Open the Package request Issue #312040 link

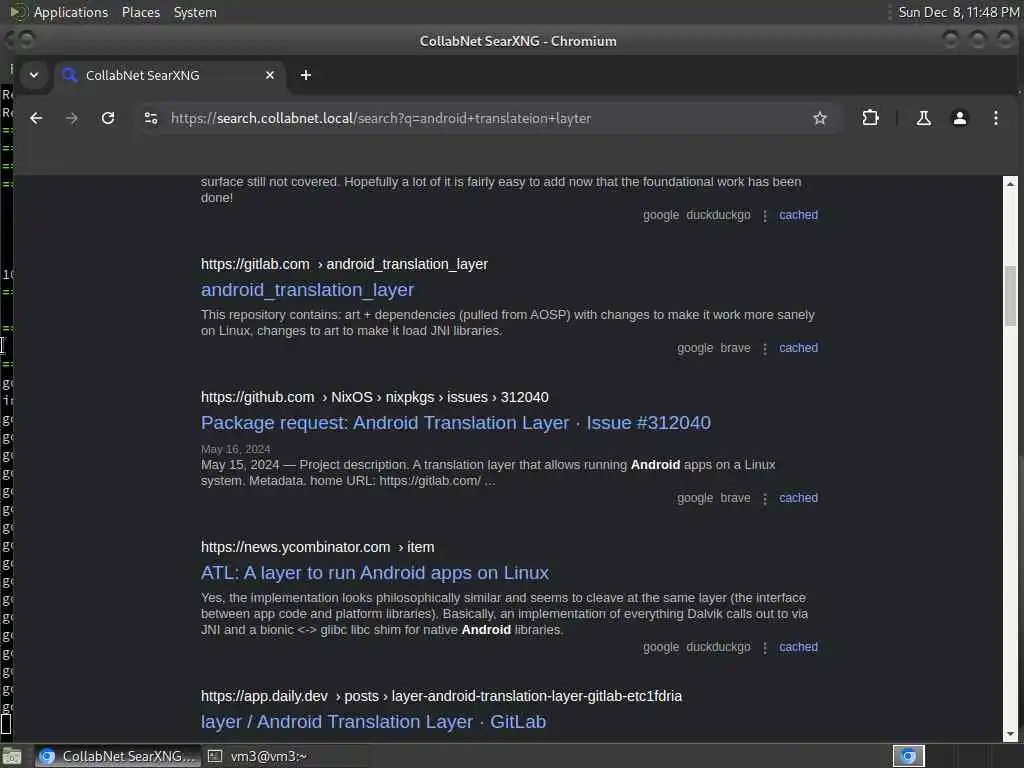point(455,423)
